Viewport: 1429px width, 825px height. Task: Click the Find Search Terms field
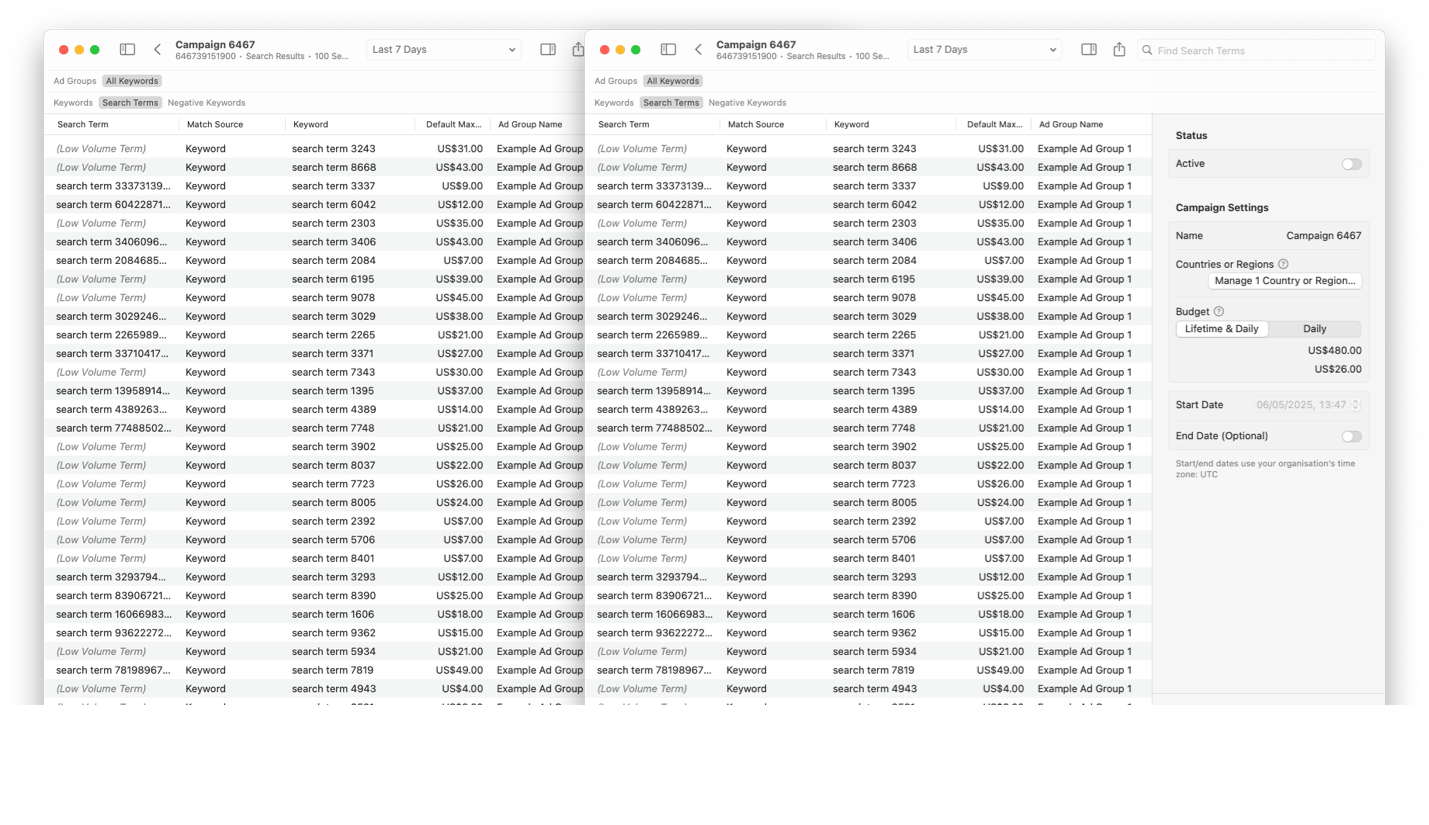click(1256, 50)
